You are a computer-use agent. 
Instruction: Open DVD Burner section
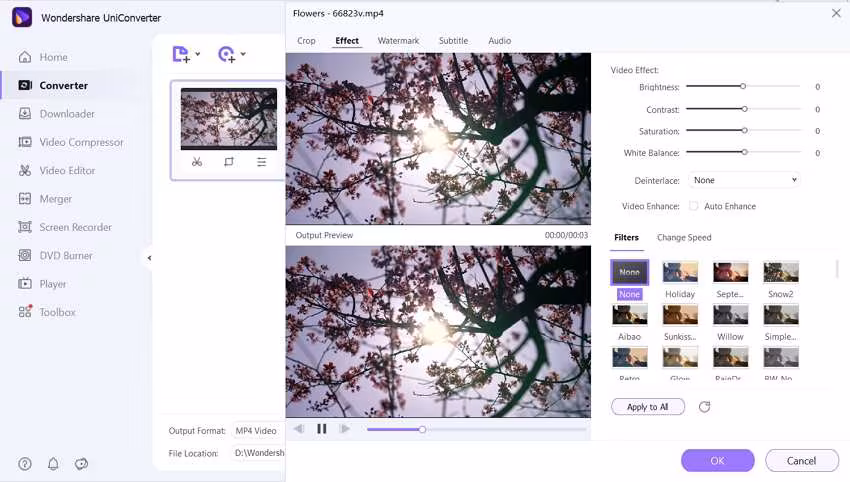click(x=55, y=255)
